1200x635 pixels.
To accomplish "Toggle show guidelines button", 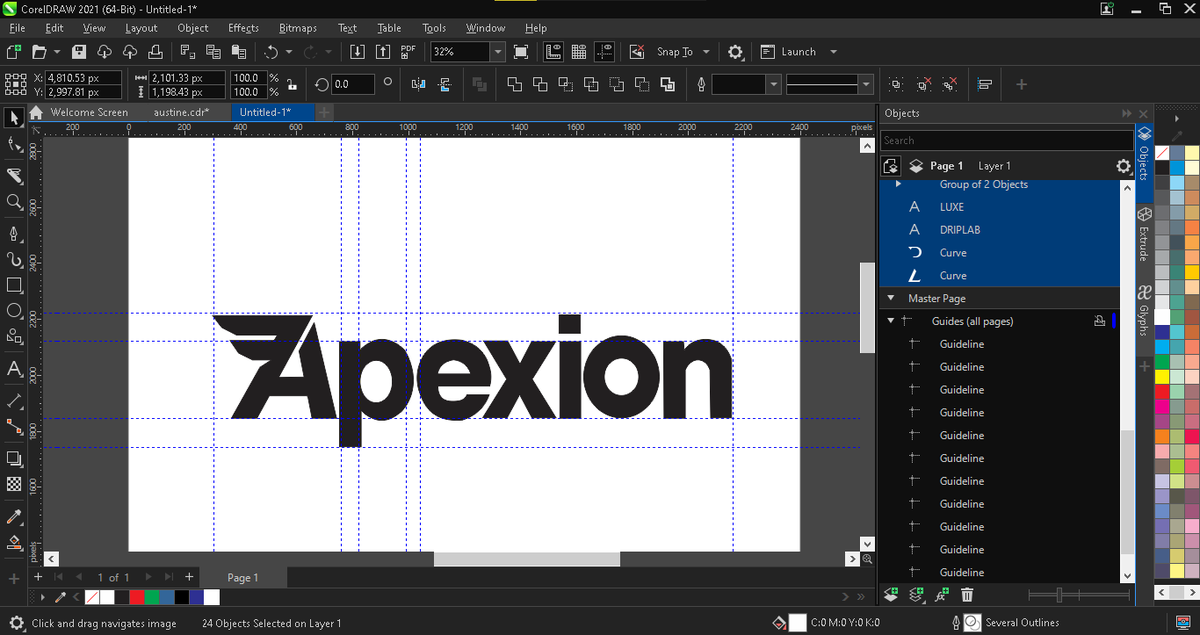I will tap(603, 52).
